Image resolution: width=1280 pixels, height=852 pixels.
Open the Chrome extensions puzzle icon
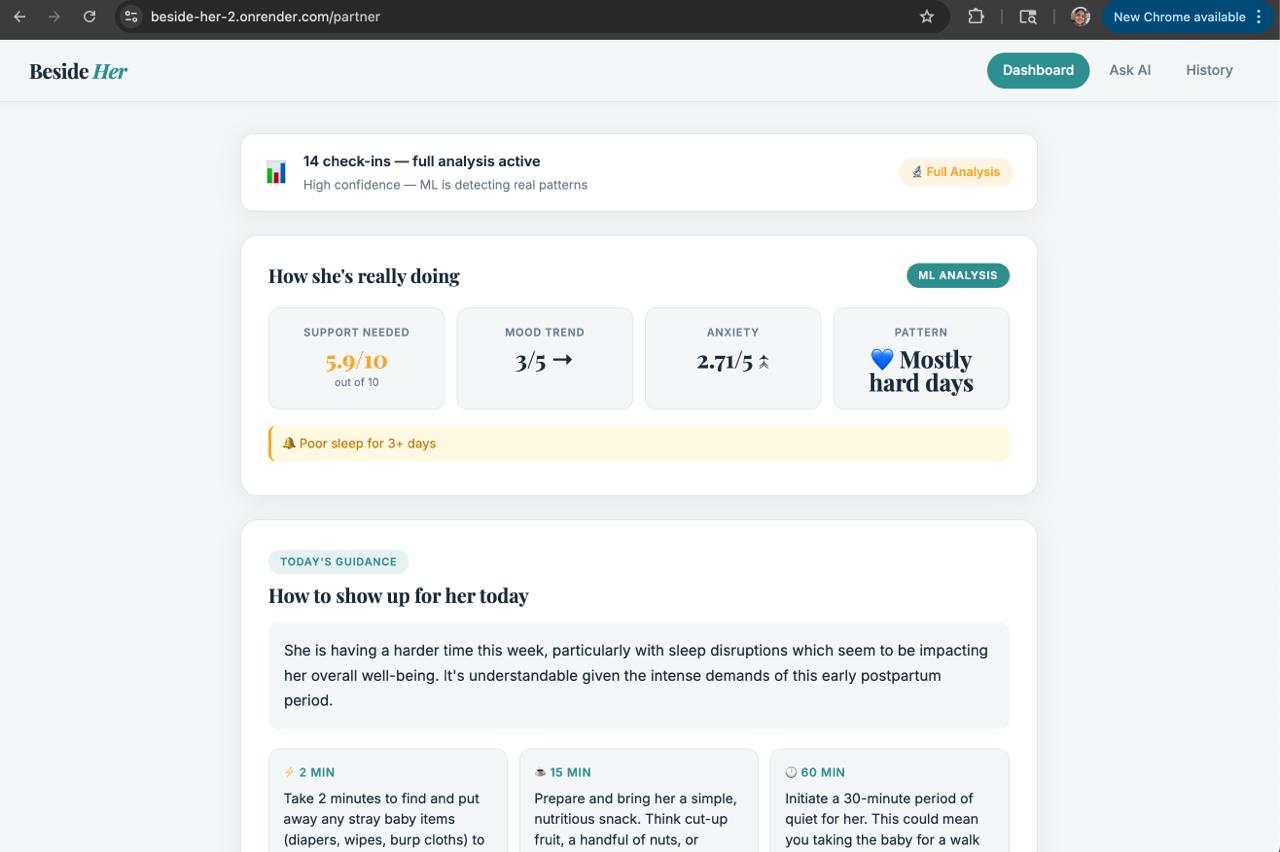[x=976, y=16]
